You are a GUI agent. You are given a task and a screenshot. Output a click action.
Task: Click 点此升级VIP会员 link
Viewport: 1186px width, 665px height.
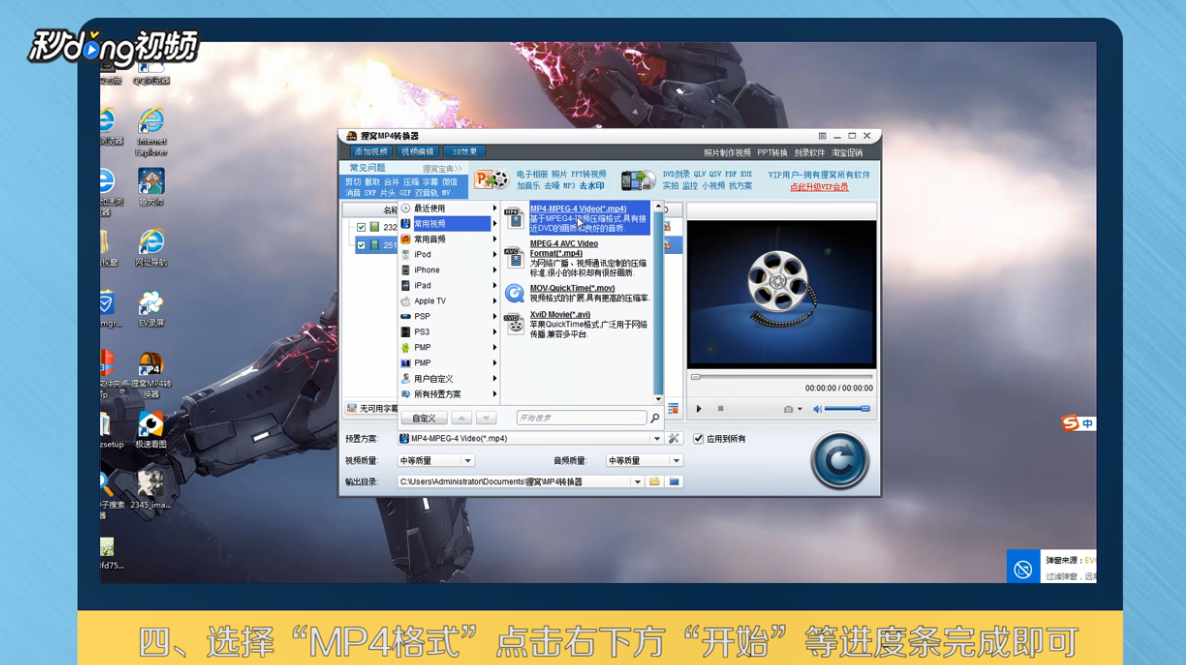pos(819,187)
